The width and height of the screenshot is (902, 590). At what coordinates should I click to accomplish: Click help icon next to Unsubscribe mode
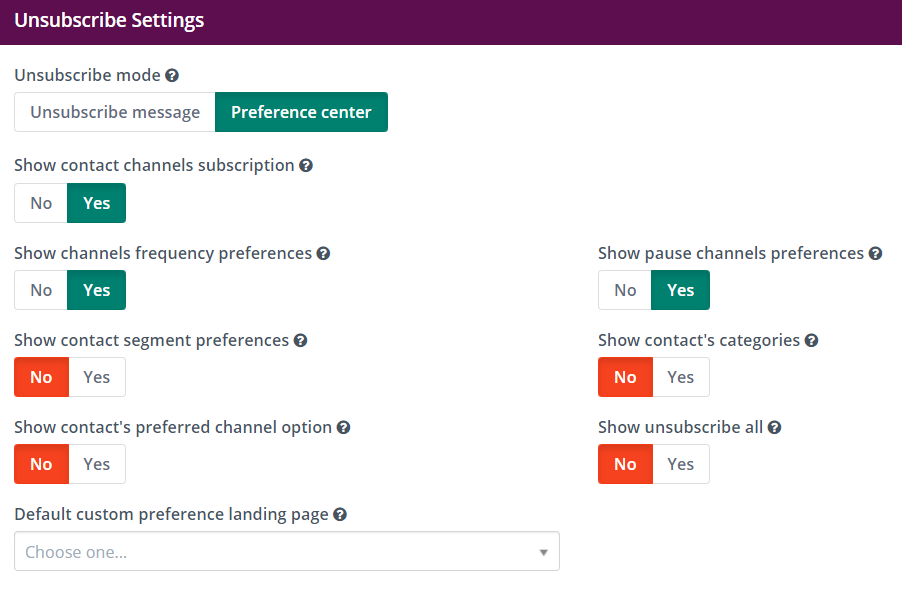(x=172, y=75)
